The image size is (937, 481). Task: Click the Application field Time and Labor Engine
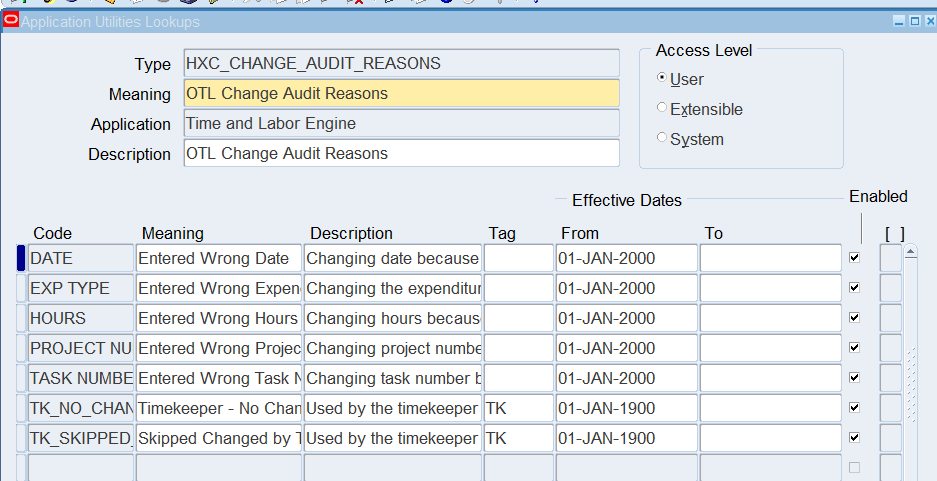pos(401,124)
